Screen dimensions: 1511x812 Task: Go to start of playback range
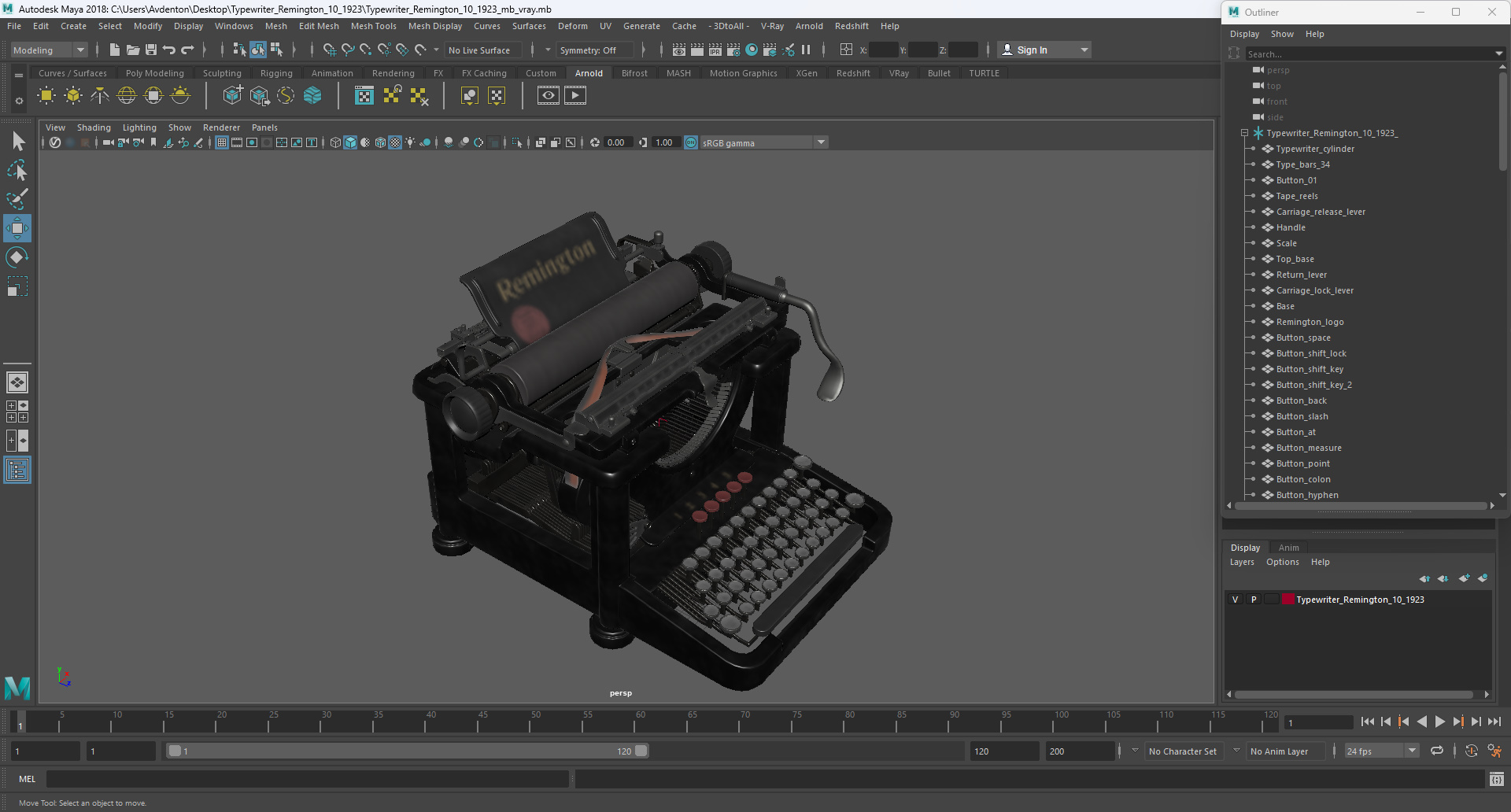click(1367, 722)
